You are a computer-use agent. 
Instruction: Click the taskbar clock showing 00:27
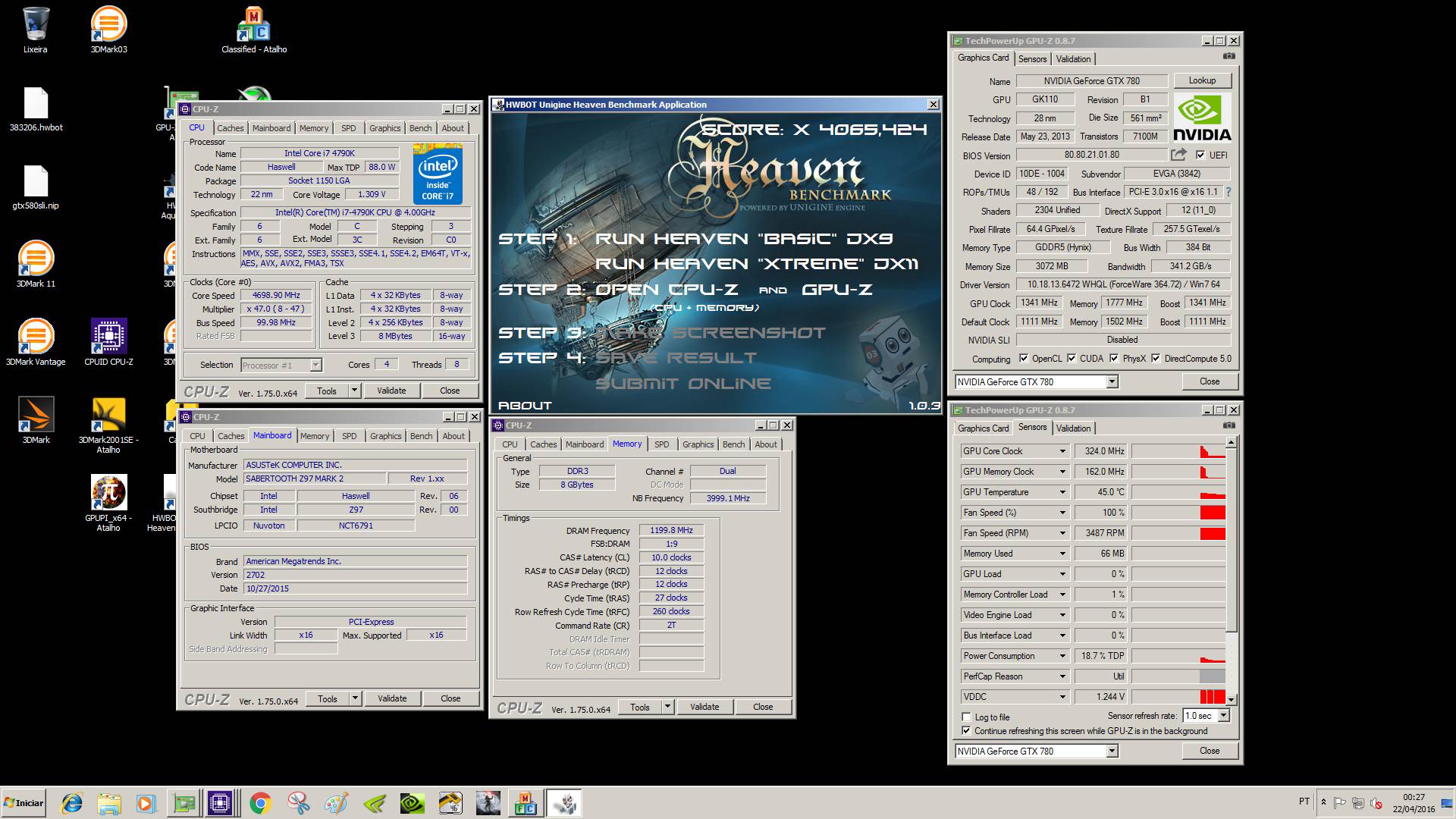click(1414, 798)
